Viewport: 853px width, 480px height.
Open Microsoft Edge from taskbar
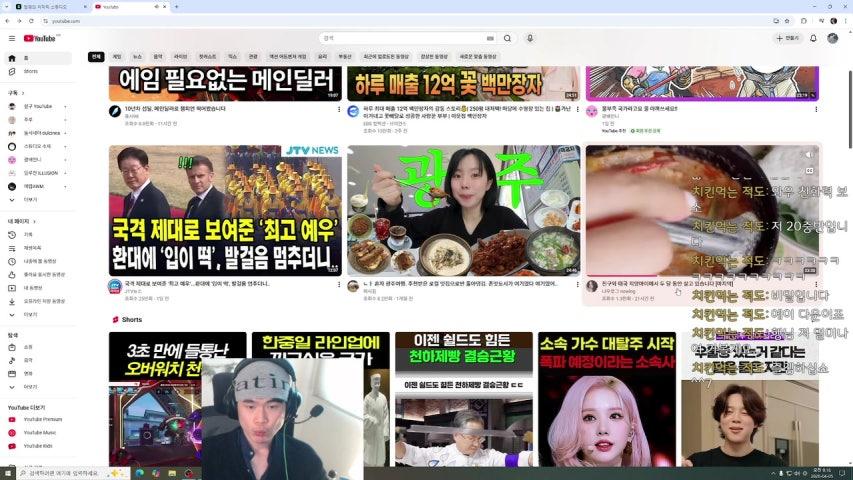pyautogui.click(x=140, y=473)
